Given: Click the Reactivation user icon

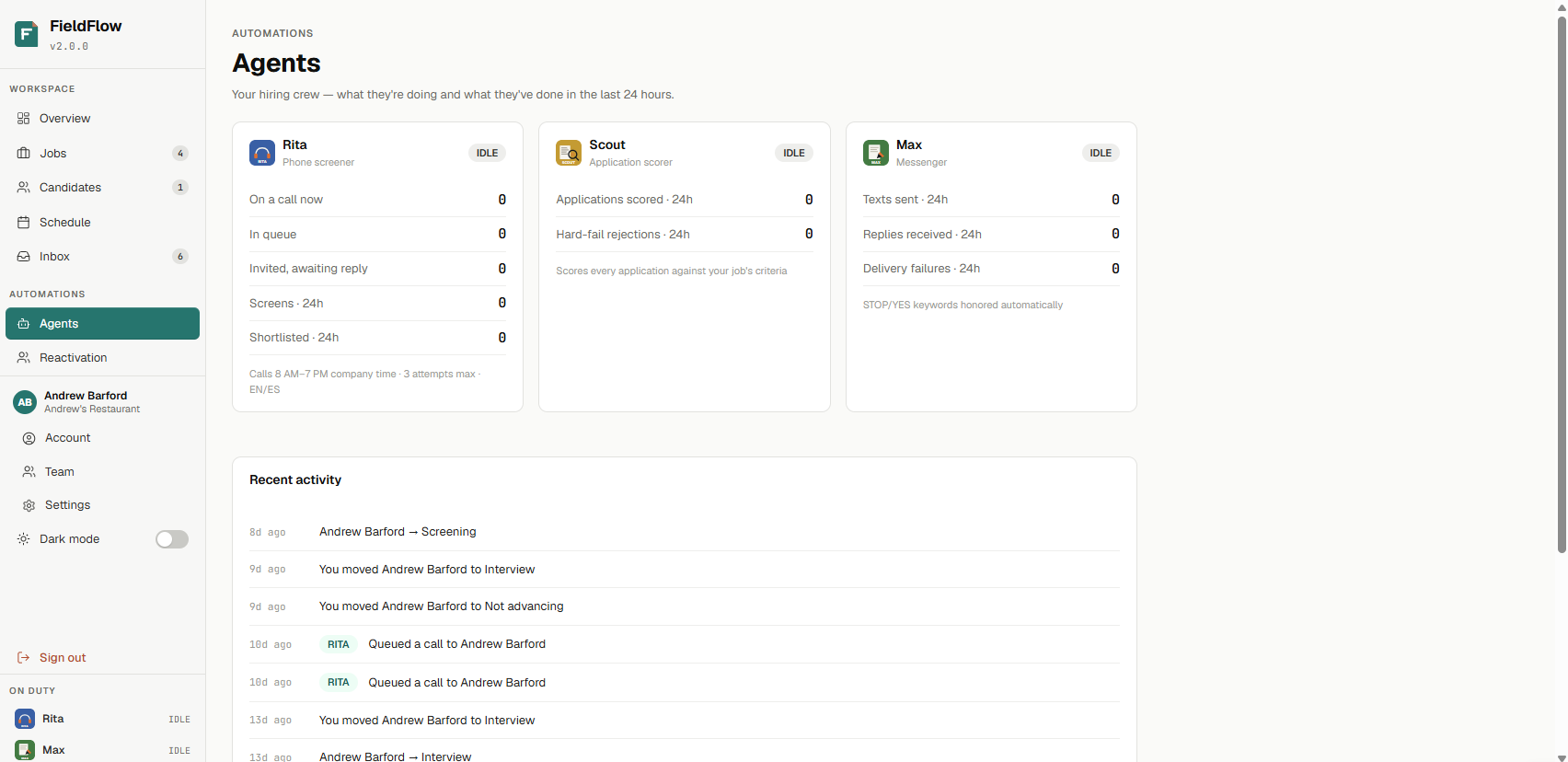Looking at the screenshot, I should pos(24,358).
